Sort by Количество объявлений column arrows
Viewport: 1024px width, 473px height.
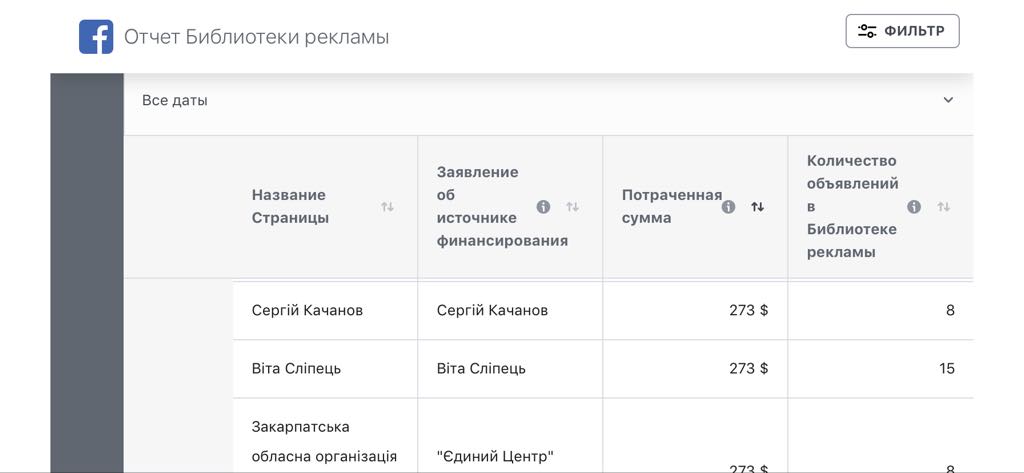point(944,206)
